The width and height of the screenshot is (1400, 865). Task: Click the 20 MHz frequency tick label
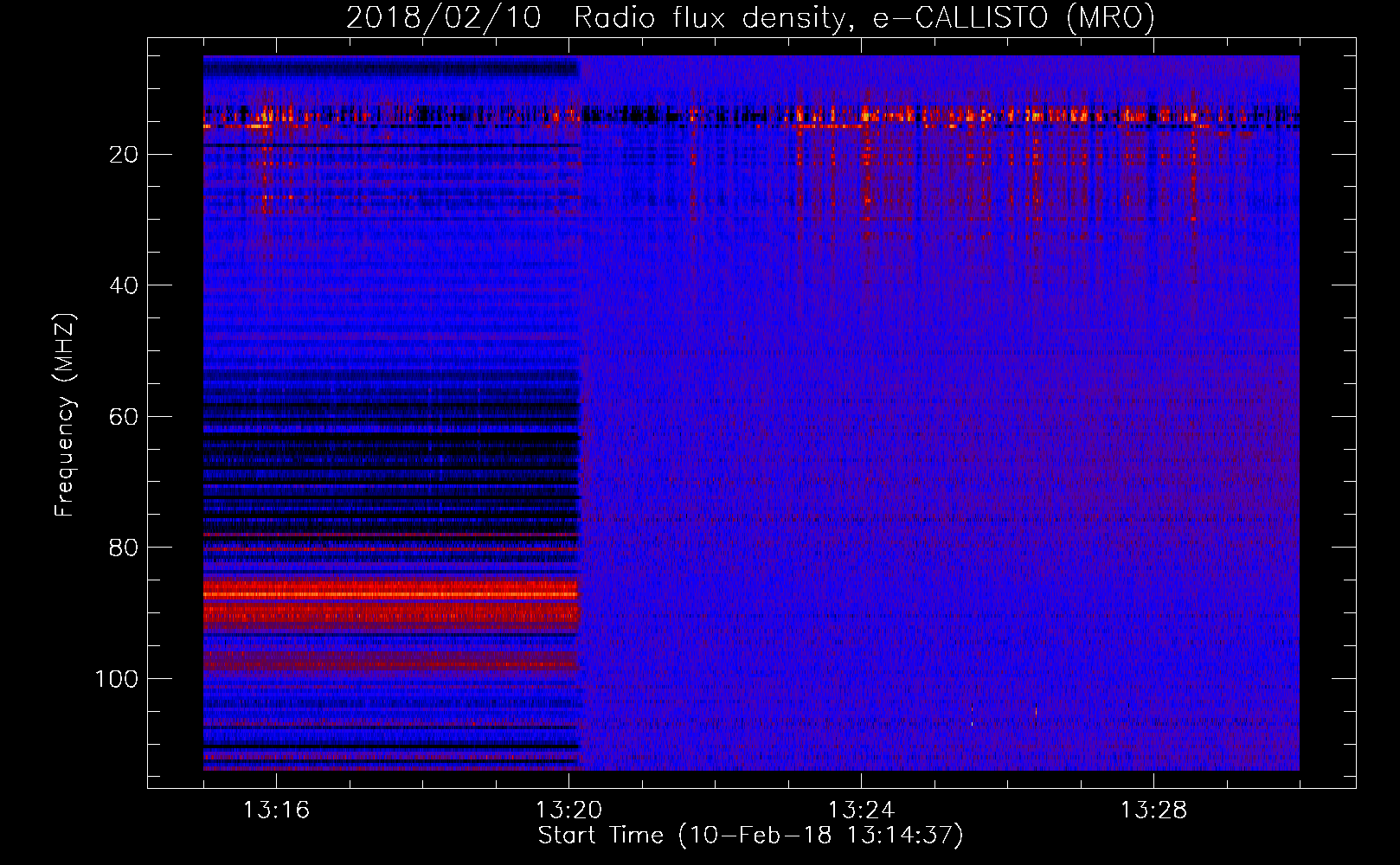click(x=125, y=155)
